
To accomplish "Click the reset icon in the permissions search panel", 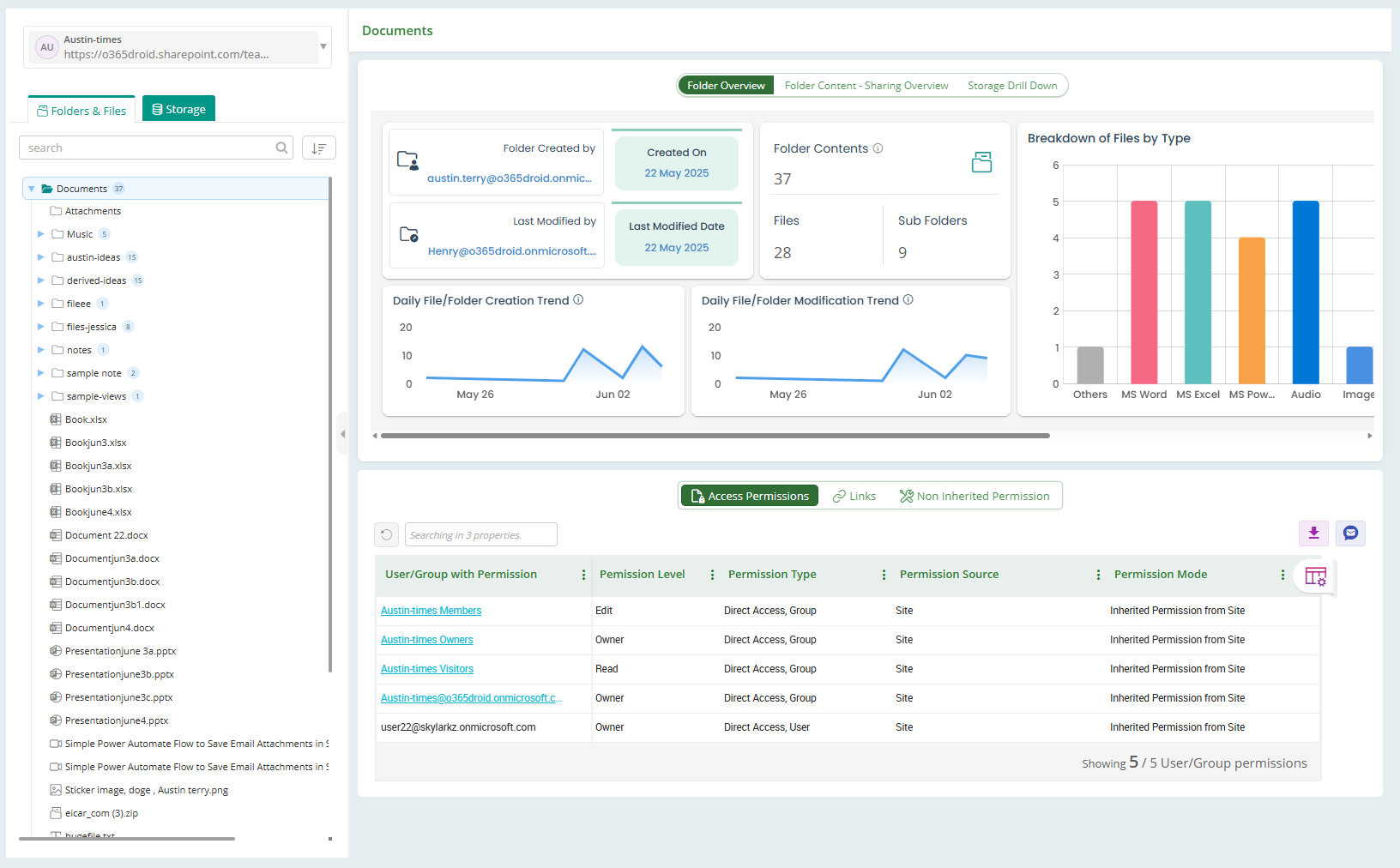I will click(385, 533).
